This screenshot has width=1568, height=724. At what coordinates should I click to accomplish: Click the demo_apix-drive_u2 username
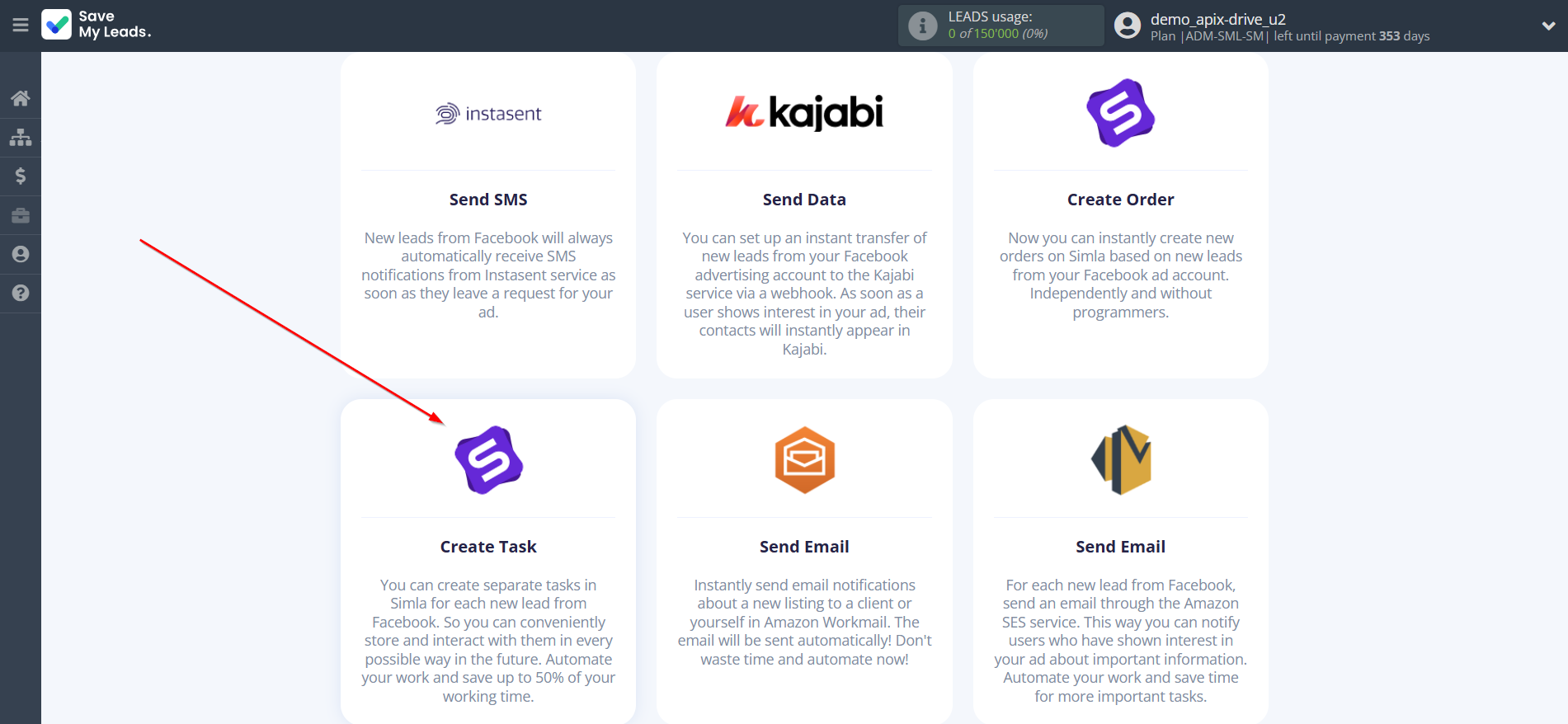pyautogui.click(x=1217, y=19)
